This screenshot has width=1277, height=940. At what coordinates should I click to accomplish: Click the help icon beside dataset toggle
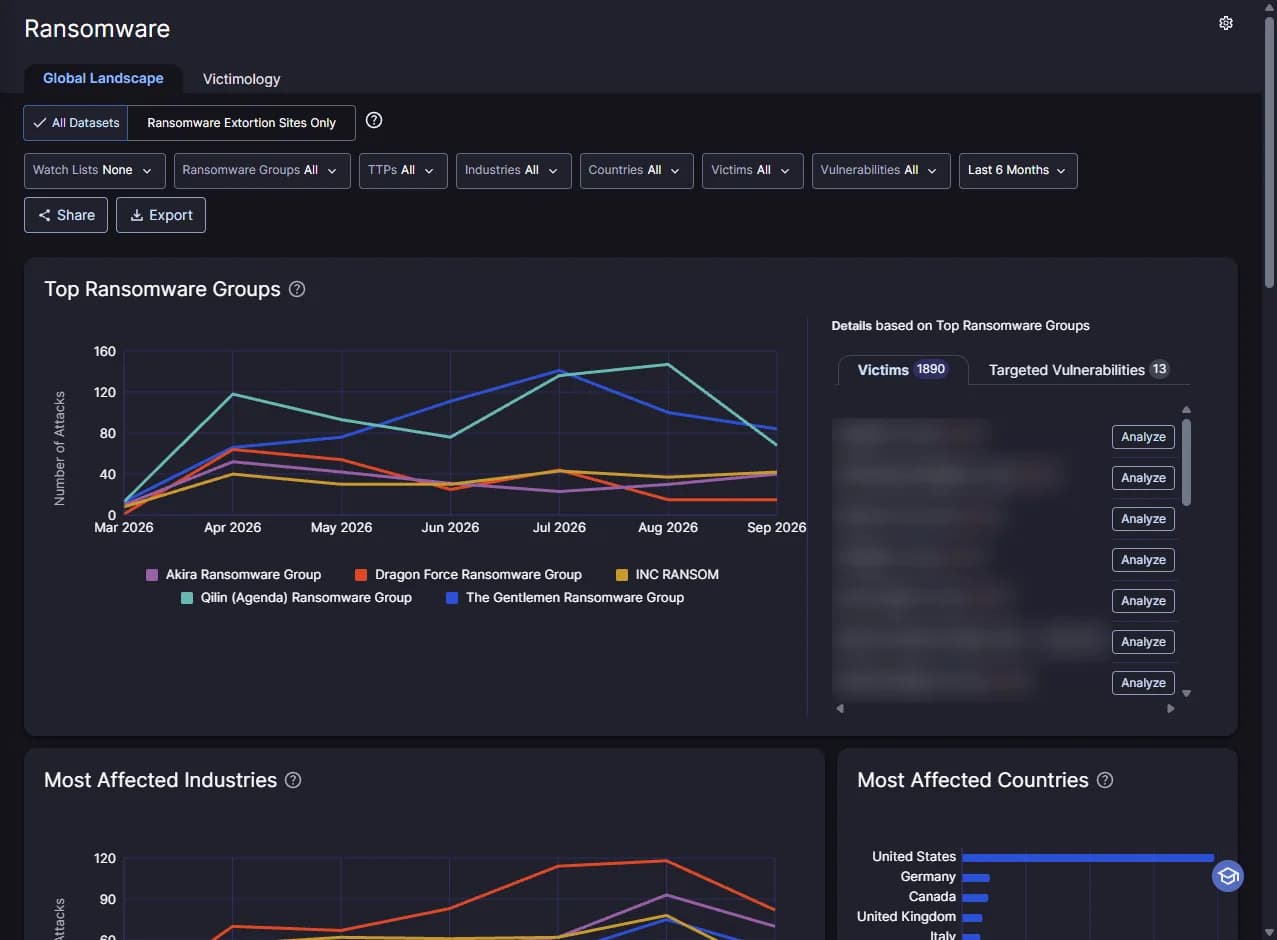tap(374, 121)
